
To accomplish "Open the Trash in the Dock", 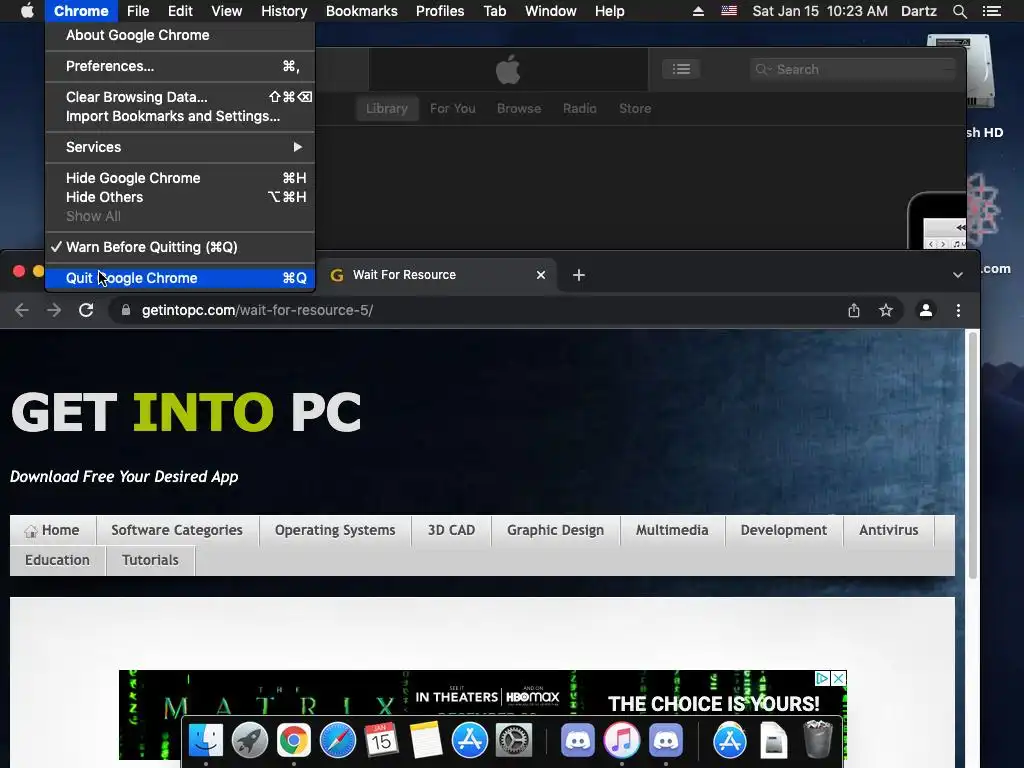I will [x=818, y=739].
